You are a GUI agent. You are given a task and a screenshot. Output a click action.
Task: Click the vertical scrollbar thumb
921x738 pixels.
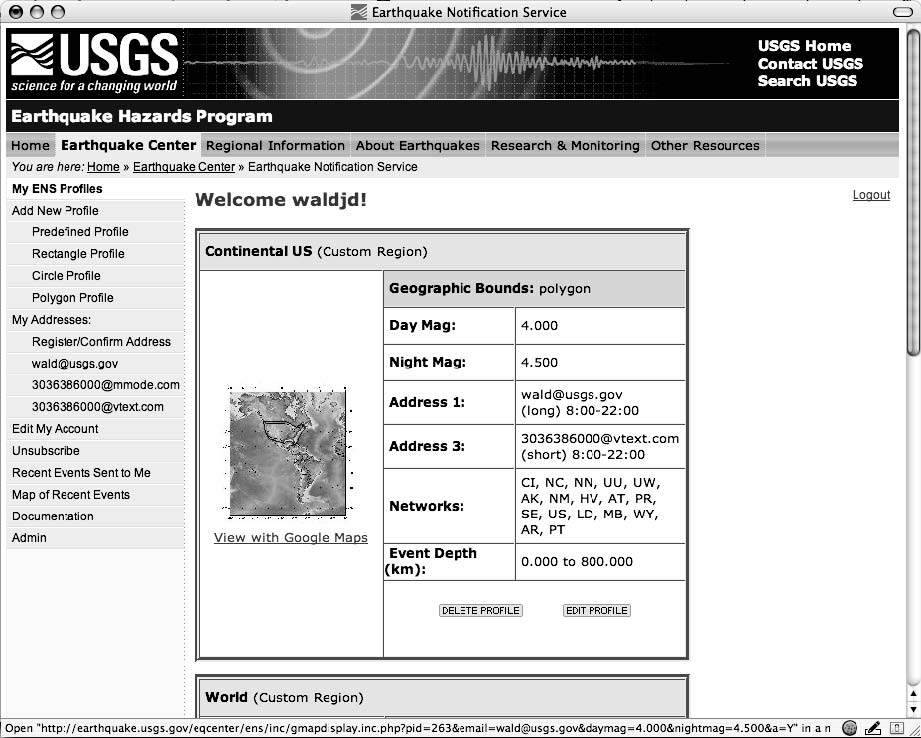click(x=913, y=193)
